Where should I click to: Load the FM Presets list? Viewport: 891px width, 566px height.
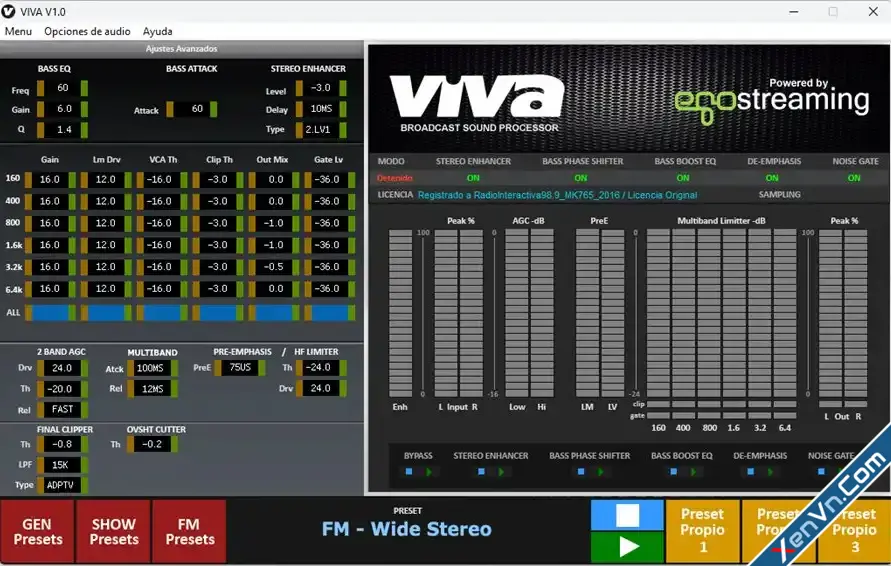(x=189, y=531)
